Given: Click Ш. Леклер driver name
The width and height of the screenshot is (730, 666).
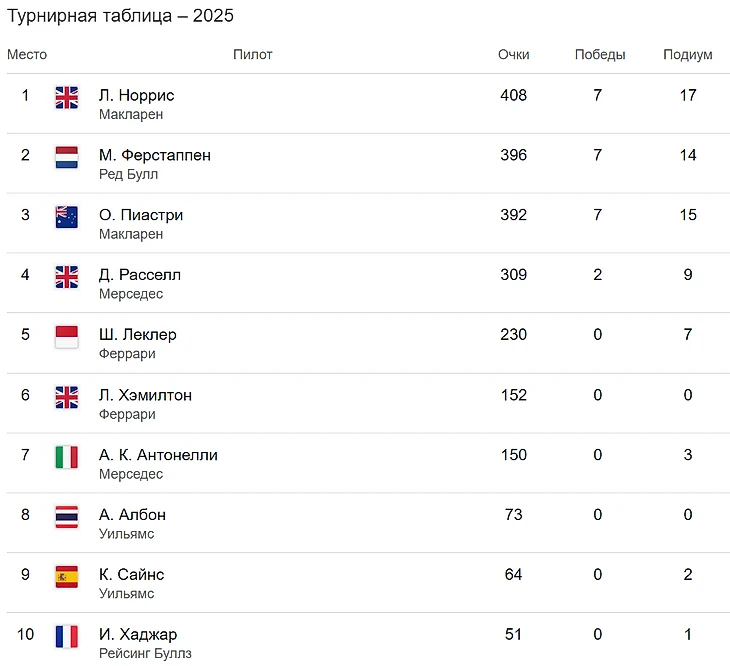Looking at the screenshot, I should point(137,335).
